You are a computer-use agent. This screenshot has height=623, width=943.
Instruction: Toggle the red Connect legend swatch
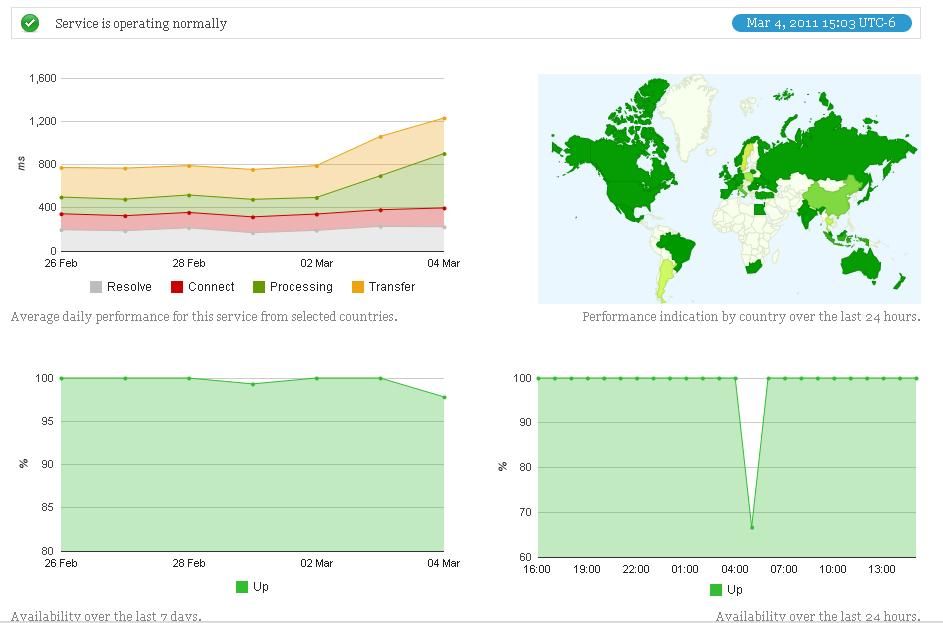pos(177,287)
